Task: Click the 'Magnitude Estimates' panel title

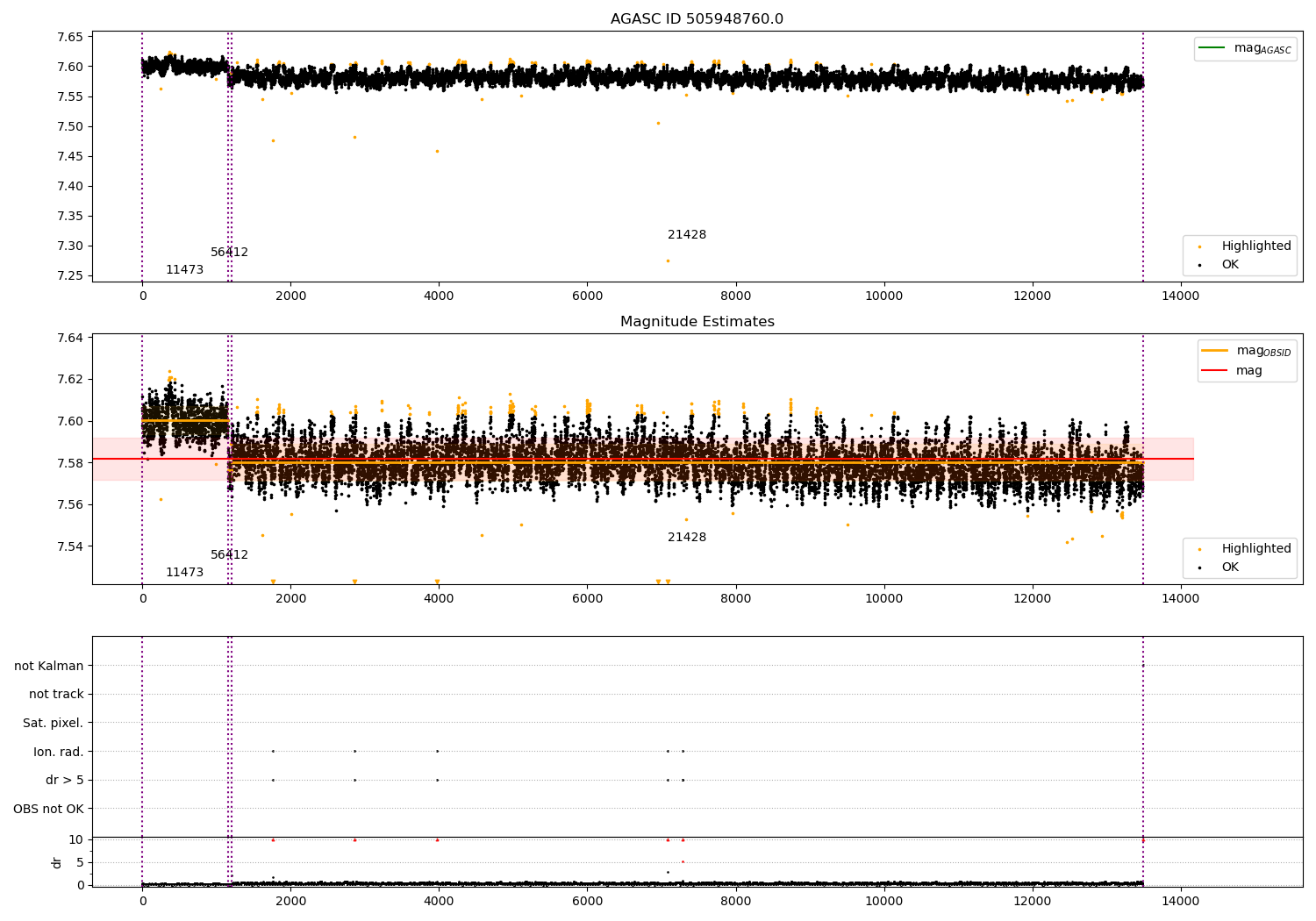Action: pyautogui.click(x=697, y=322)
